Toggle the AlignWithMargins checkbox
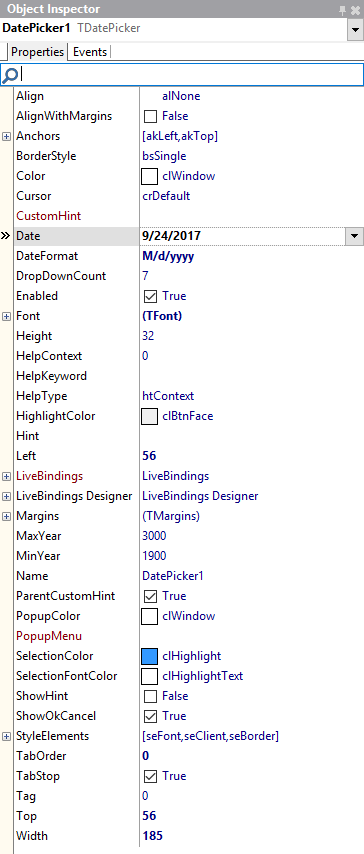364x854 pixels. coord(150,117)
